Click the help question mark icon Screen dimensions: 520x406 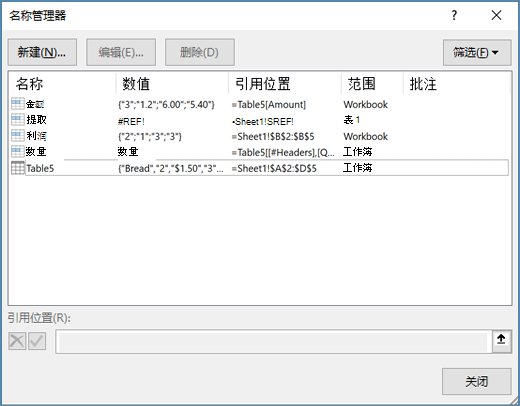454,15
